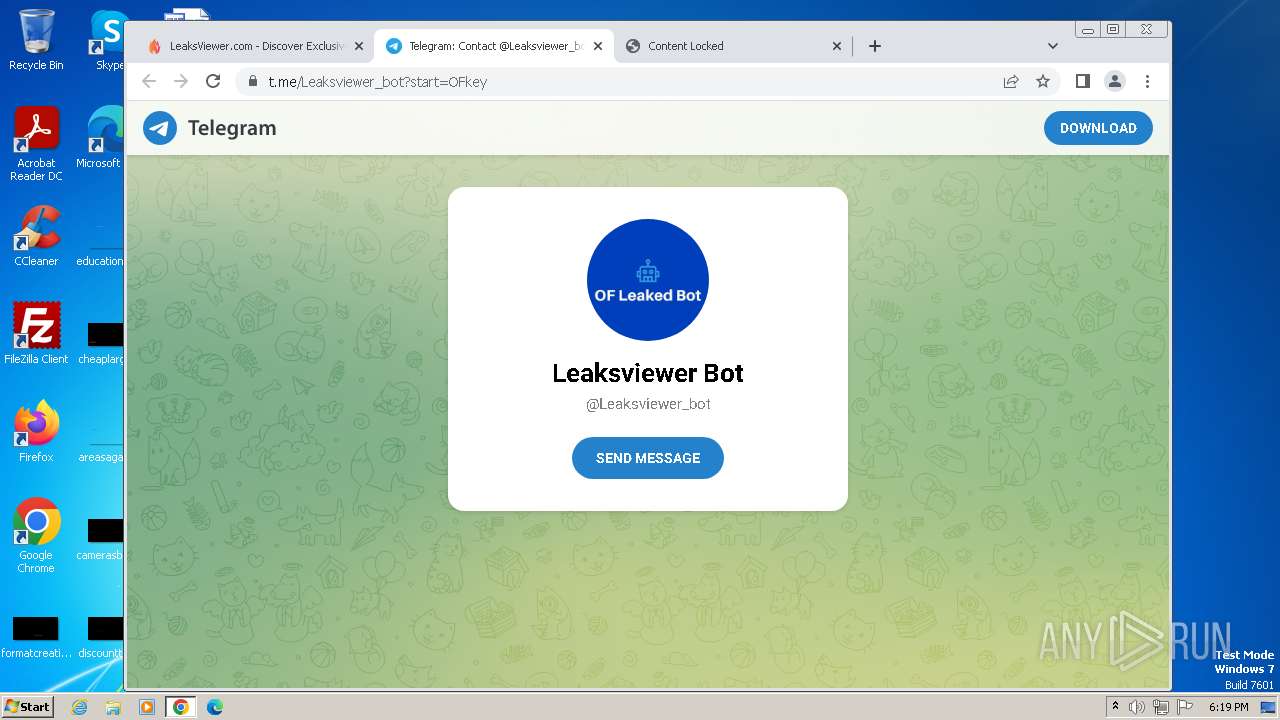Close the LeaksViewer.com tab
1280x720 pixels.
coord(359,46)
